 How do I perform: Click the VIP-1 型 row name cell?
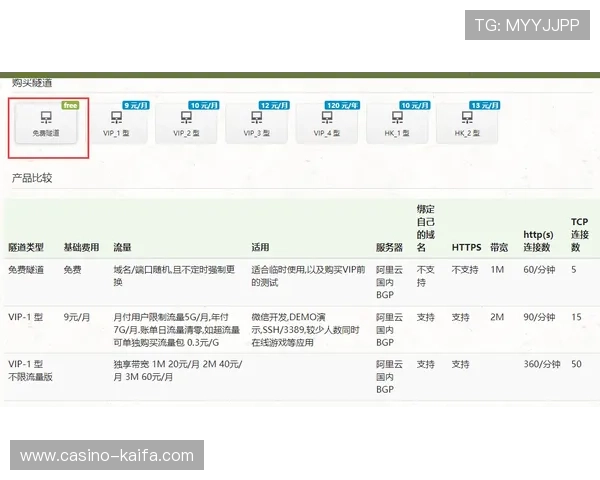point(25,317)
